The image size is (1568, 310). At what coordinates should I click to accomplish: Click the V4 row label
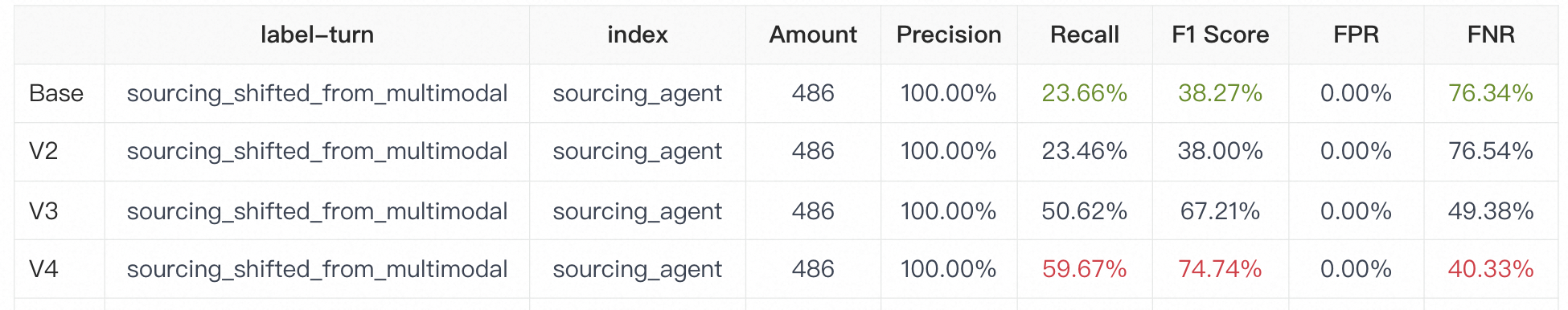point(43,269)
